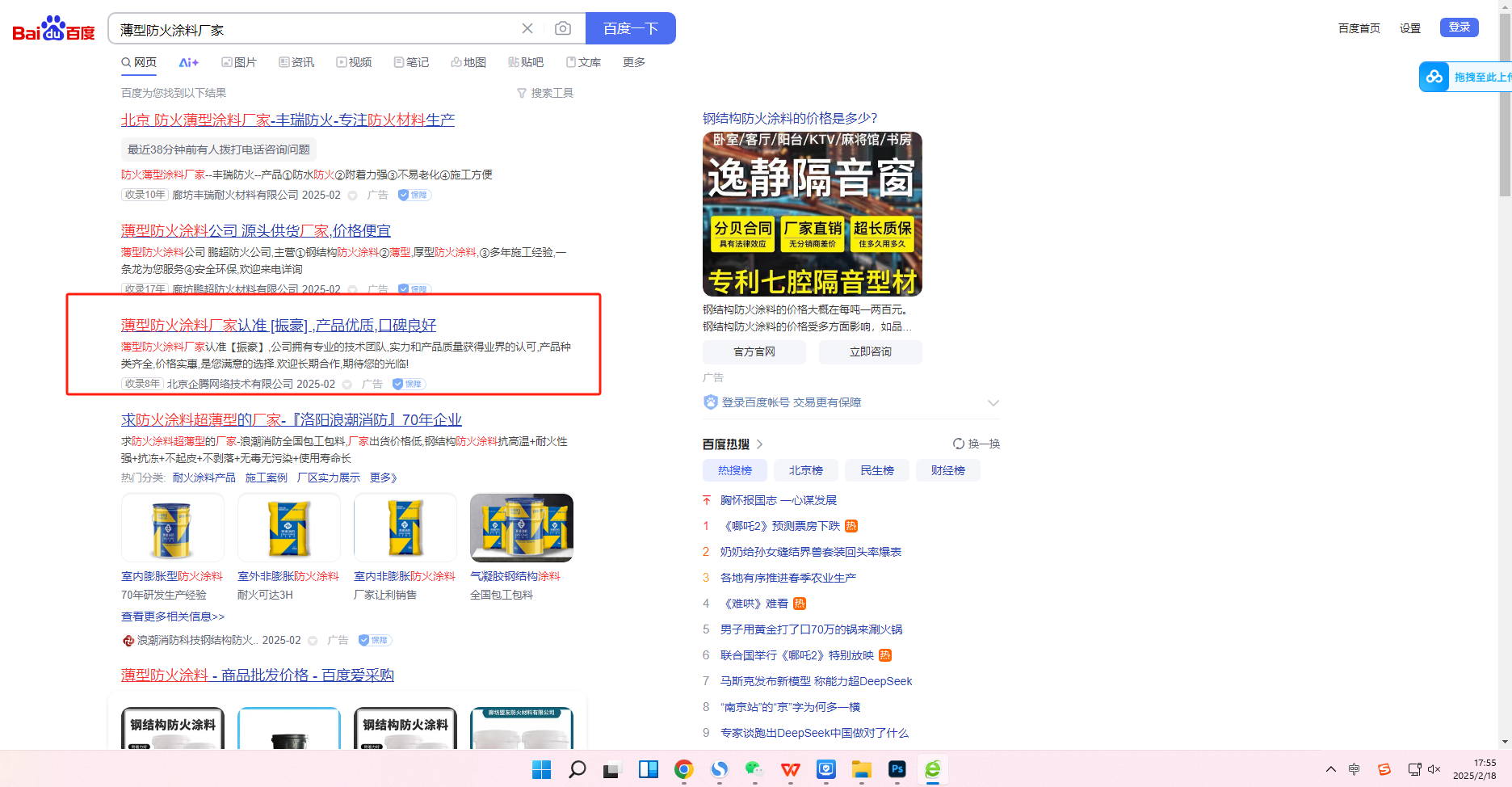Open Photoshop from the taskbar
1512x787 pixels.
point(897,769)
